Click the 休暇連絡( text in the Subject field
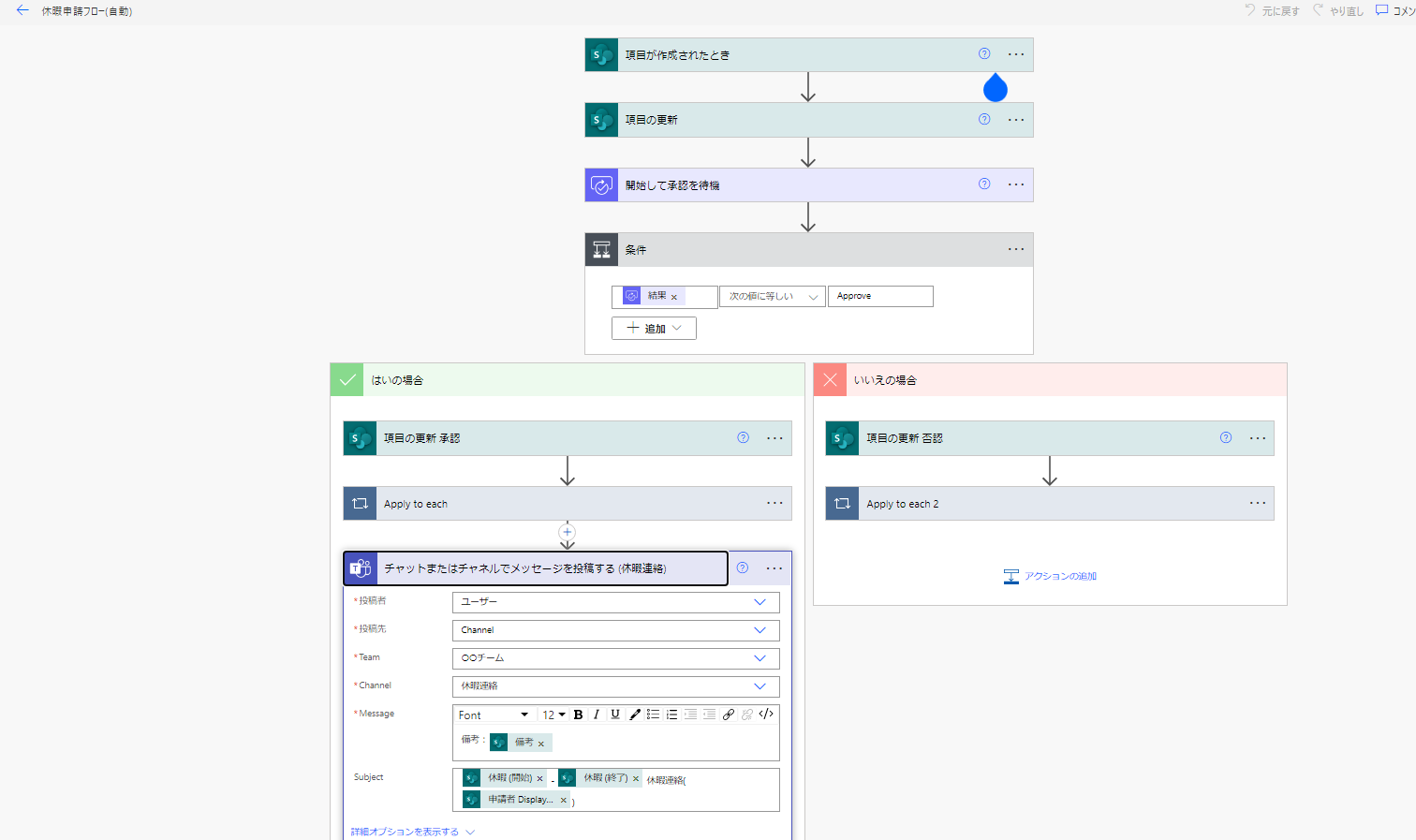 [666, 780]
